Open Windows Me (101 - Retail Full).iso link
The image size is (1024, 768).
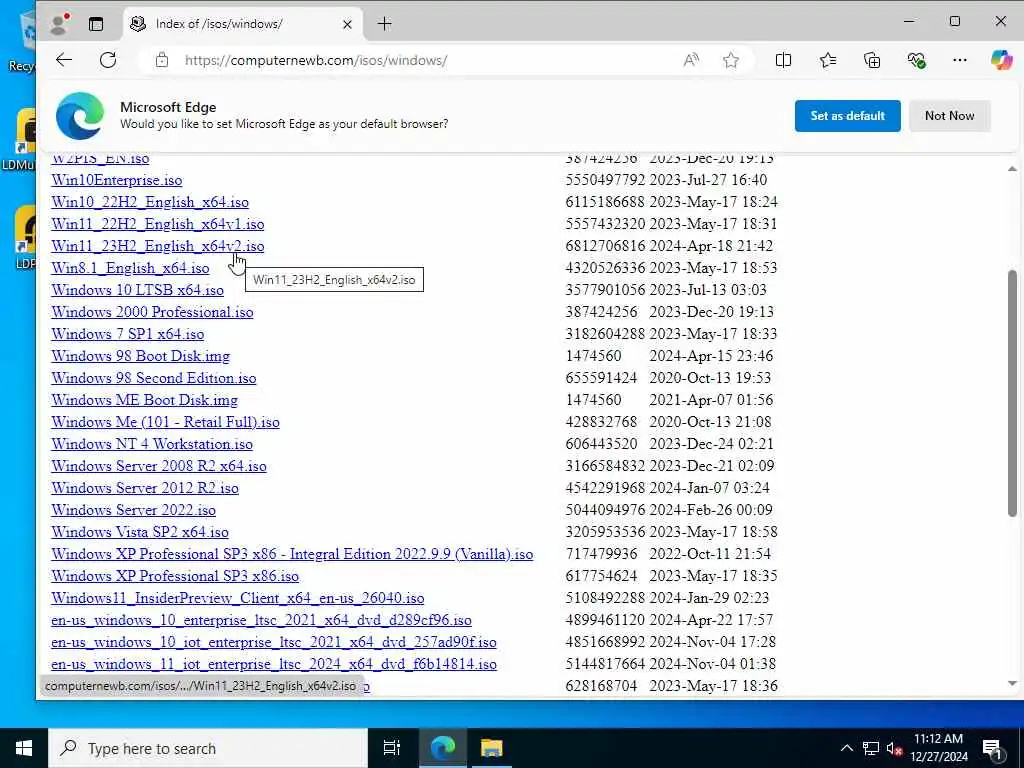165,422
